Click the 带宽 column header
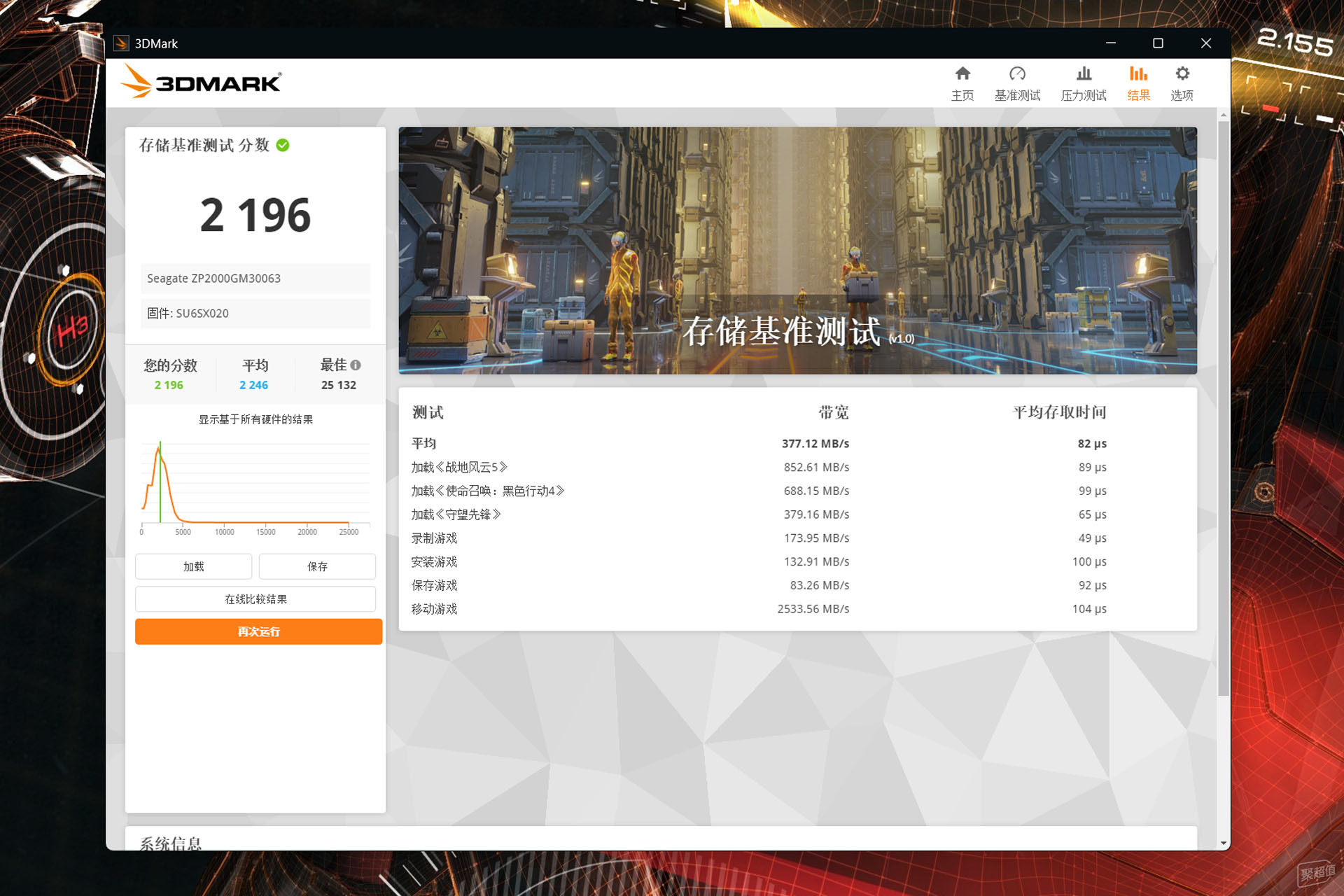This screenshot has width=1344, height=896. (x=834, y=412)
